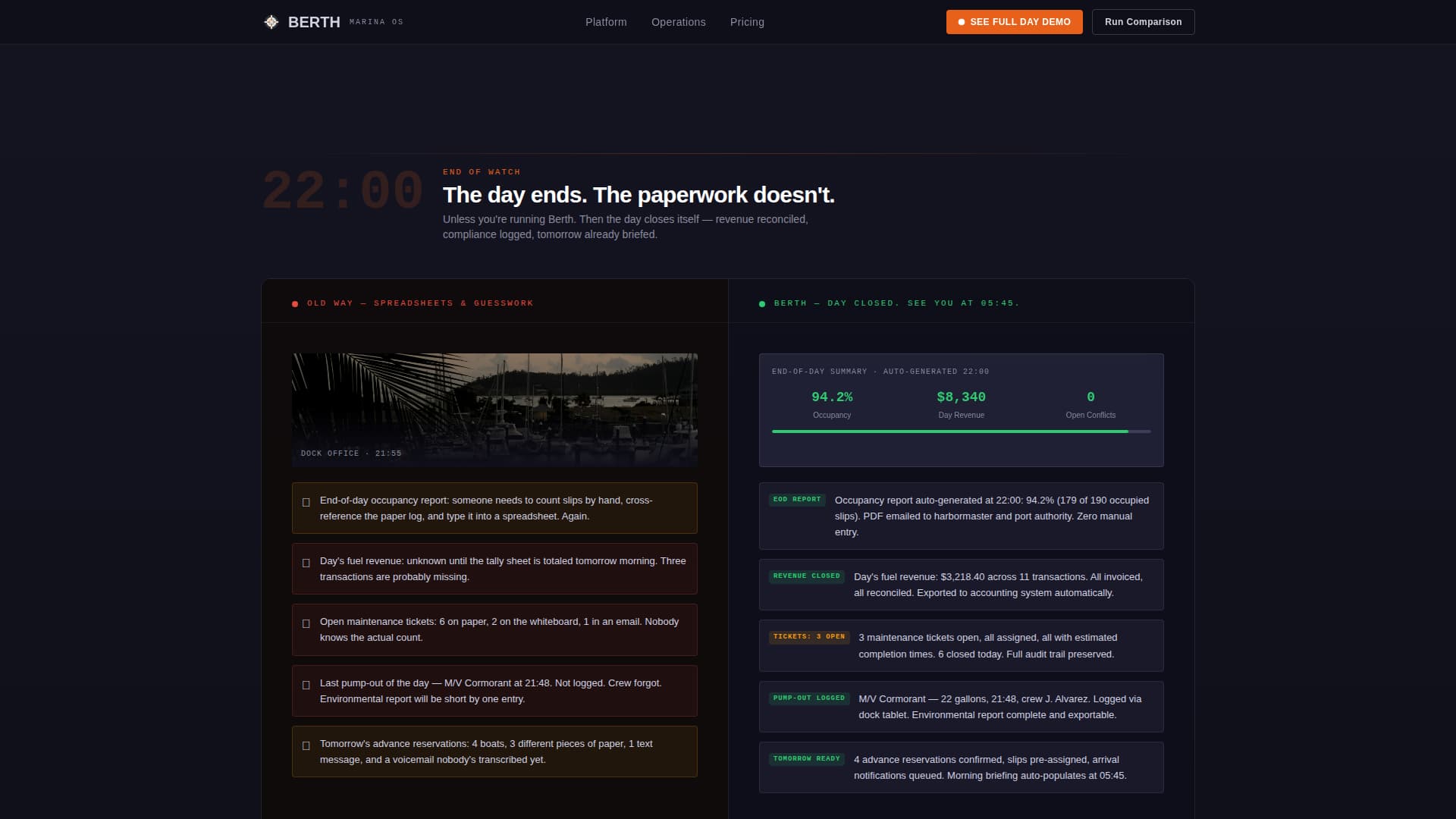Select the REVENUE CLOSED badge
Screen dimensions: 1456x819
pyautogui.click(x=806, y=576)
